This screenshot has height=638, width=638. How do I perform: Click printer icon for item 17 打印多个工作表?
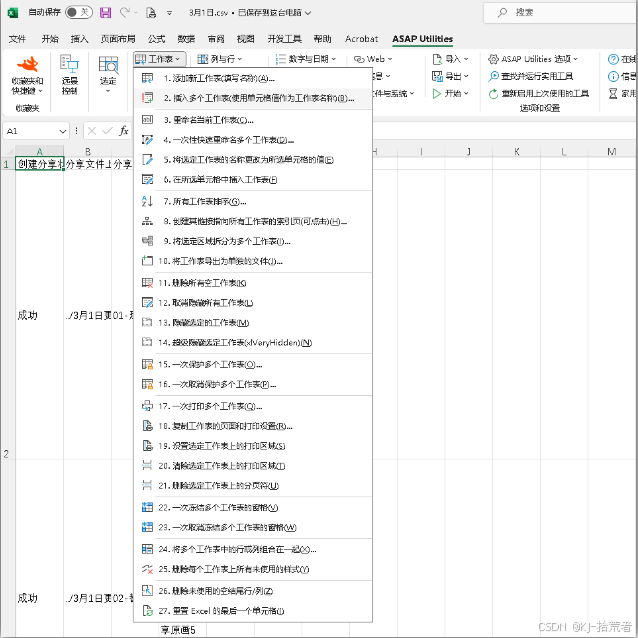tap(147, 406)
